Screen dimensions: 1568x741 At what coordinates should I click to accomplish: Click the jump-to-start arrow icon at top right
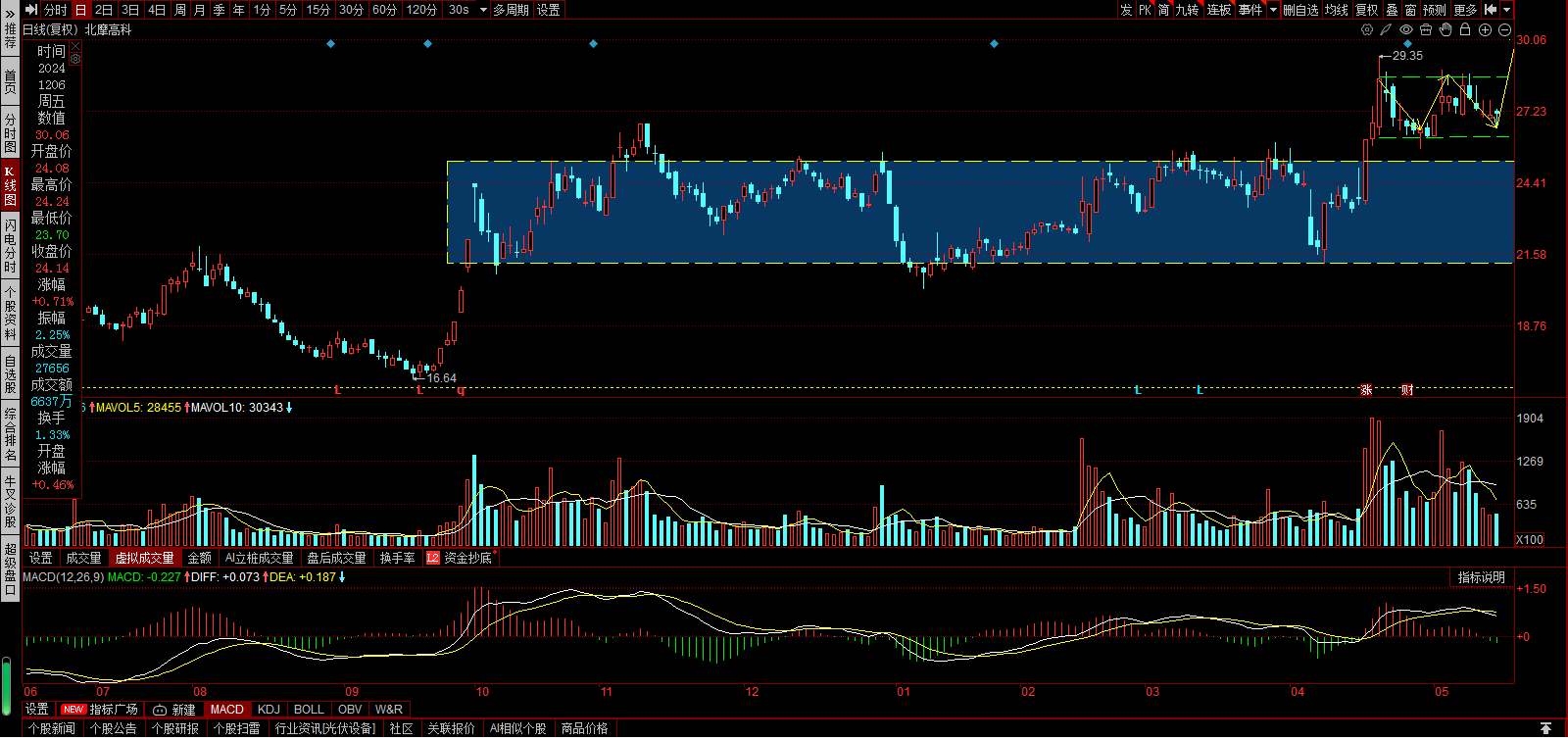pos(1491,9)
